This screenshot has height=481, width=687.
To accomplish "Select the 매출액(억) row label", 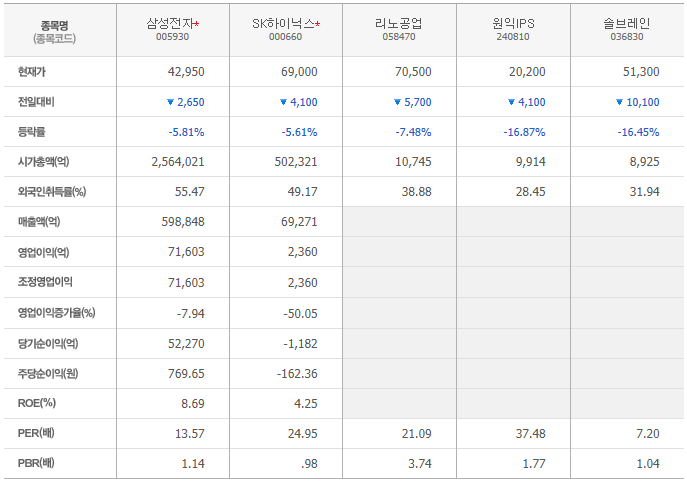I will (39, 222).
